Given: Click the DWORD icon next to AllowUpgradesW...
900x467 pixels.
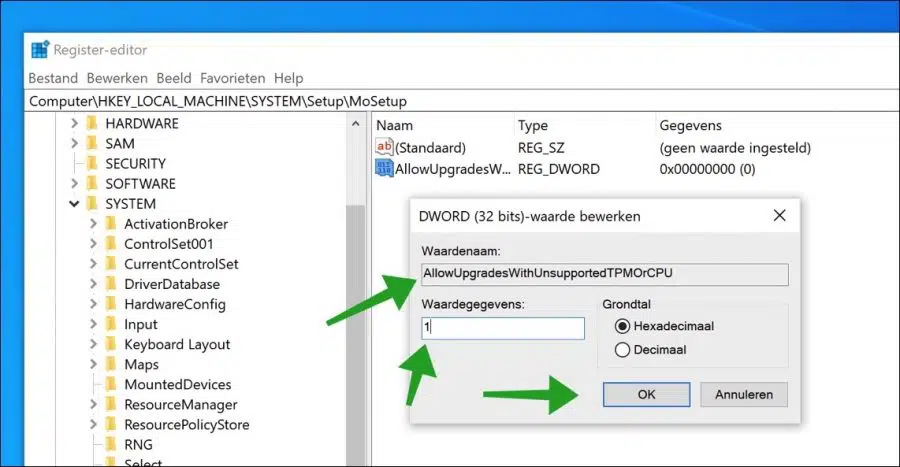Looking at the screenshot, I should [x=384, y=169].
